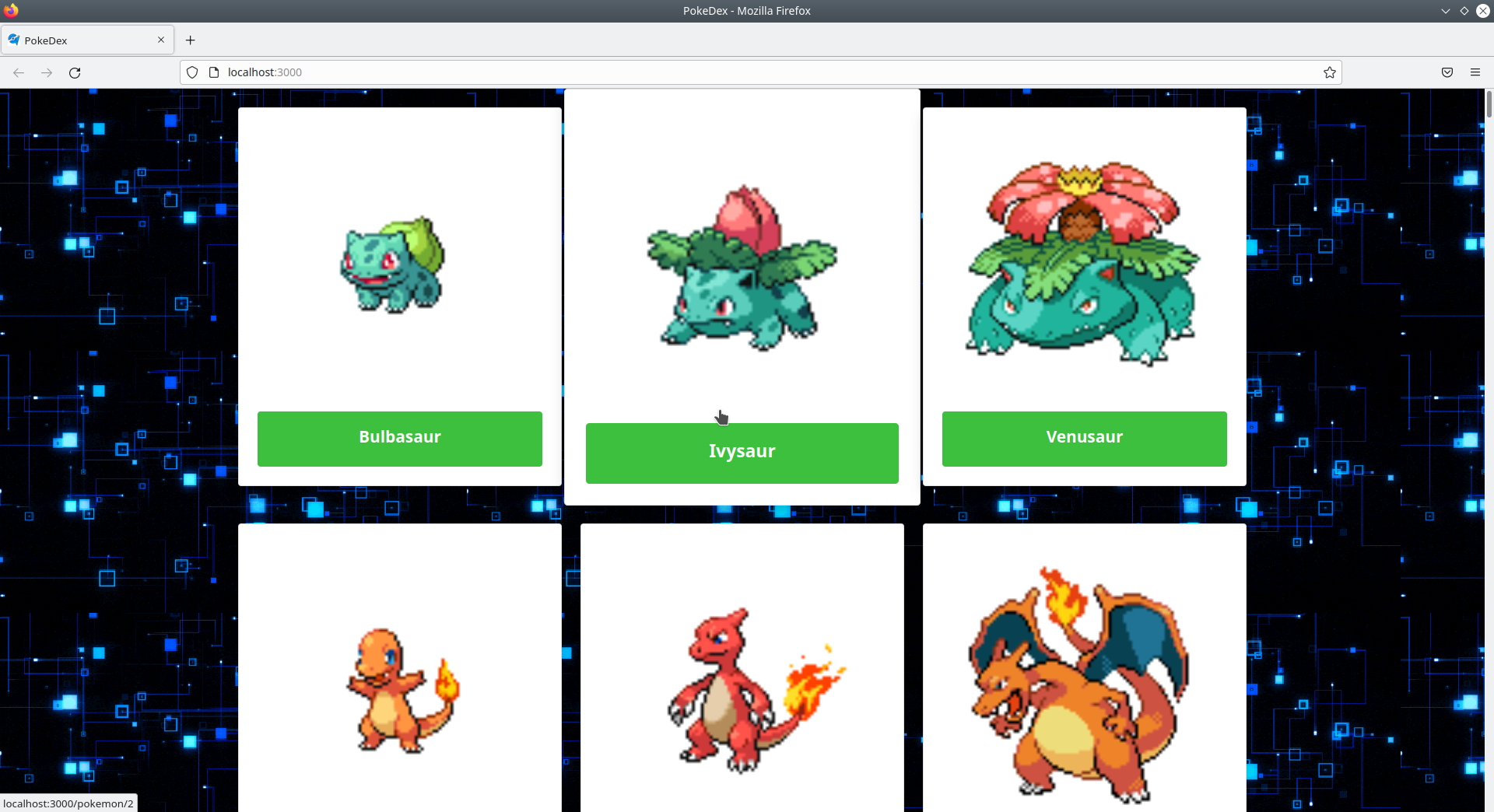Click the title bar maximize diamond
The width and height of the screenshot is (1494, 812).
(x=1464, y=10)
